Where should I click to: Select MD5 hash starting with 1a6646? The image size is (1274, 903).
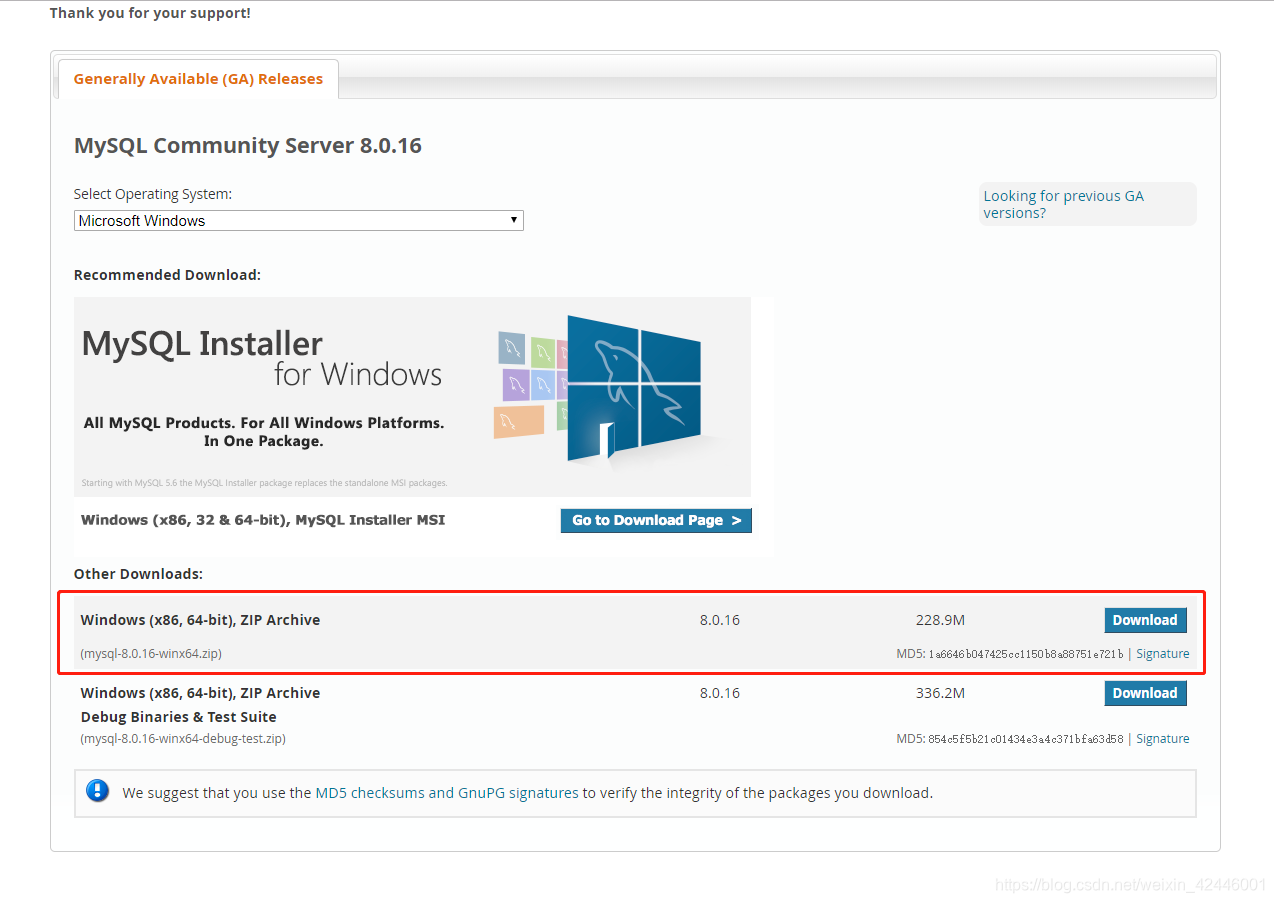click(x=1026, y=654)
